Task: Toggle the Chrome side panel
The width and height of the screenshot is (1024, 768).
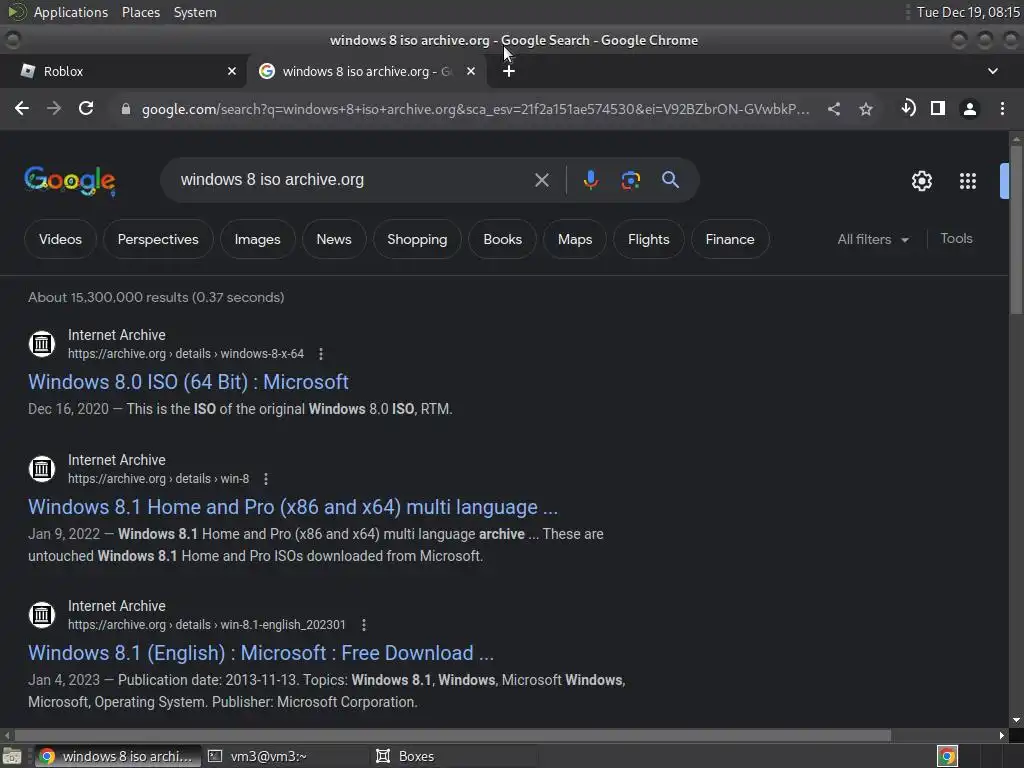Action: tap(938, 108)
